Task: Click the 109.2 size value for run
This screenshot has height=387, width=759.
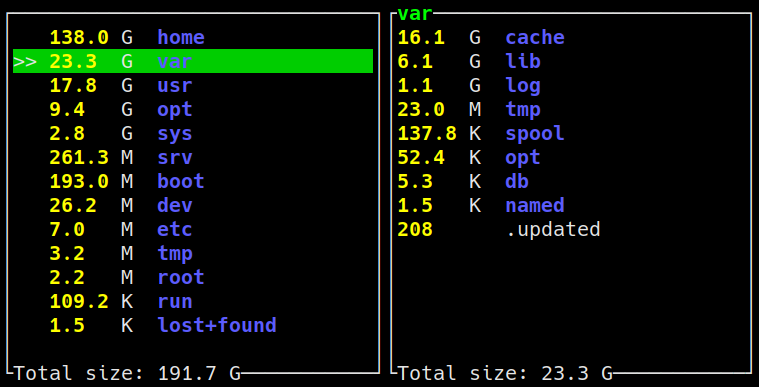Action: tap(79, 301)
